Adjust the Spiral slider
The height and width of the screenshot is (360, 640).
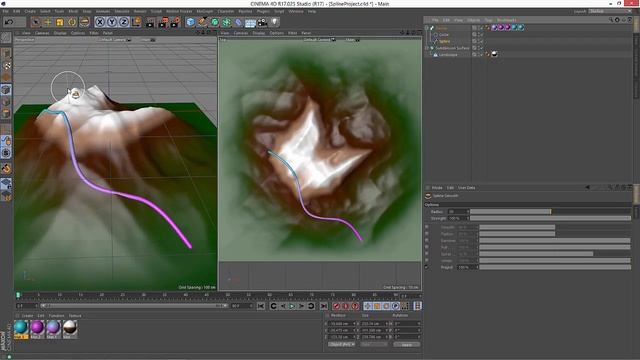point(555,254)
